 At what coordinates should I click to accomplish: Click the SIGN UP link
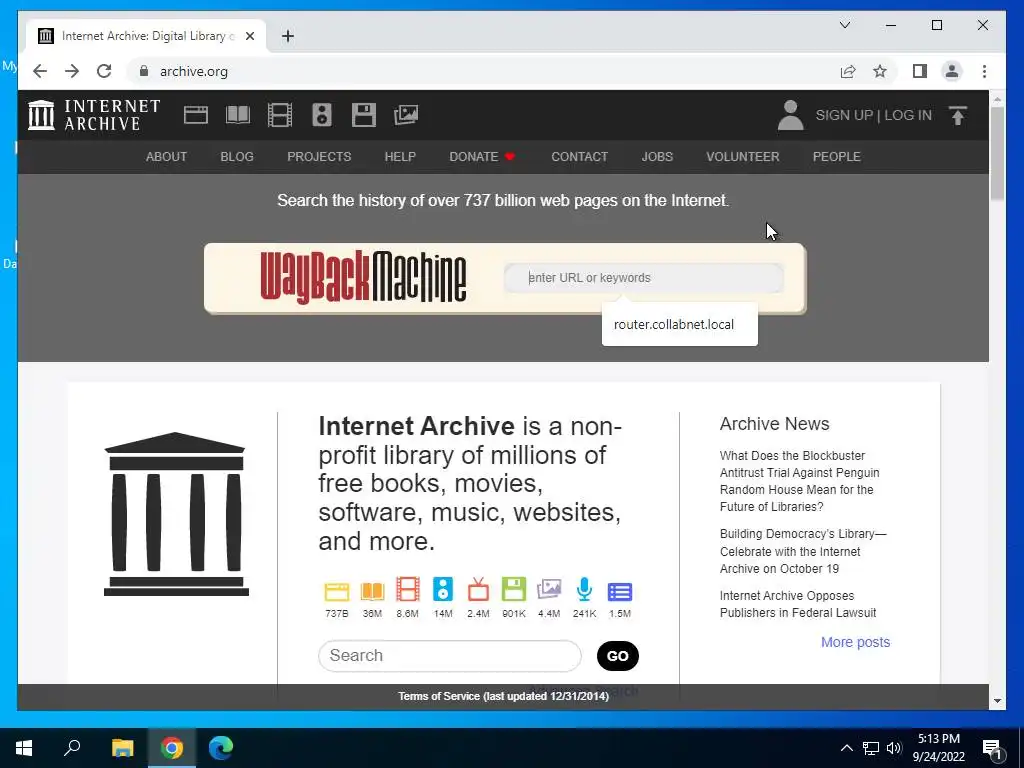tap(844, 115)
